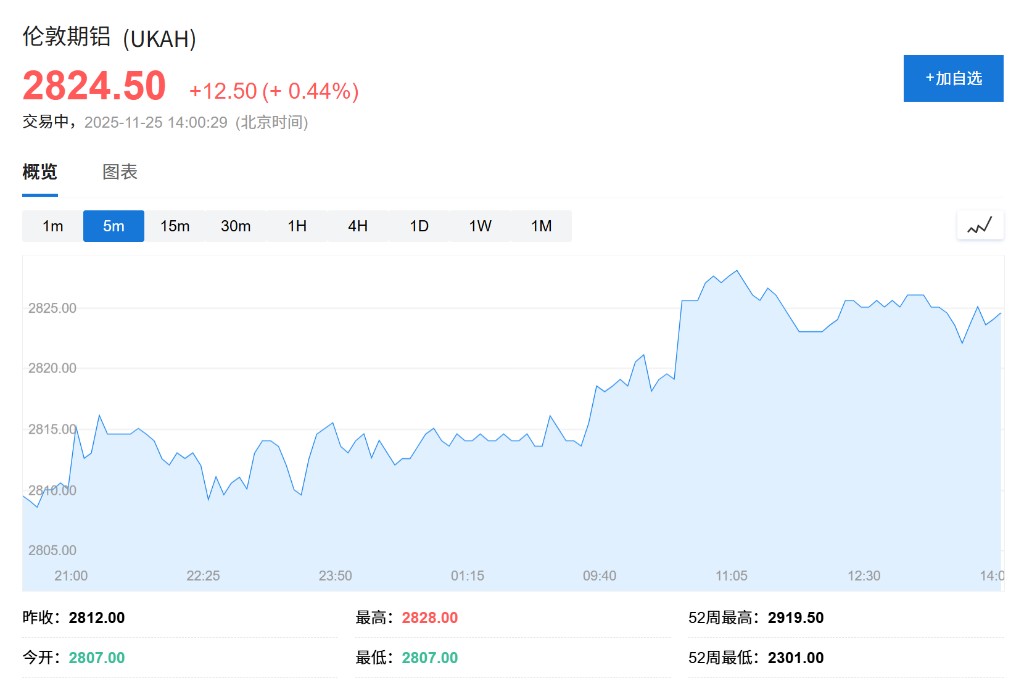Click the 2824.50 current price

point(94,87)
